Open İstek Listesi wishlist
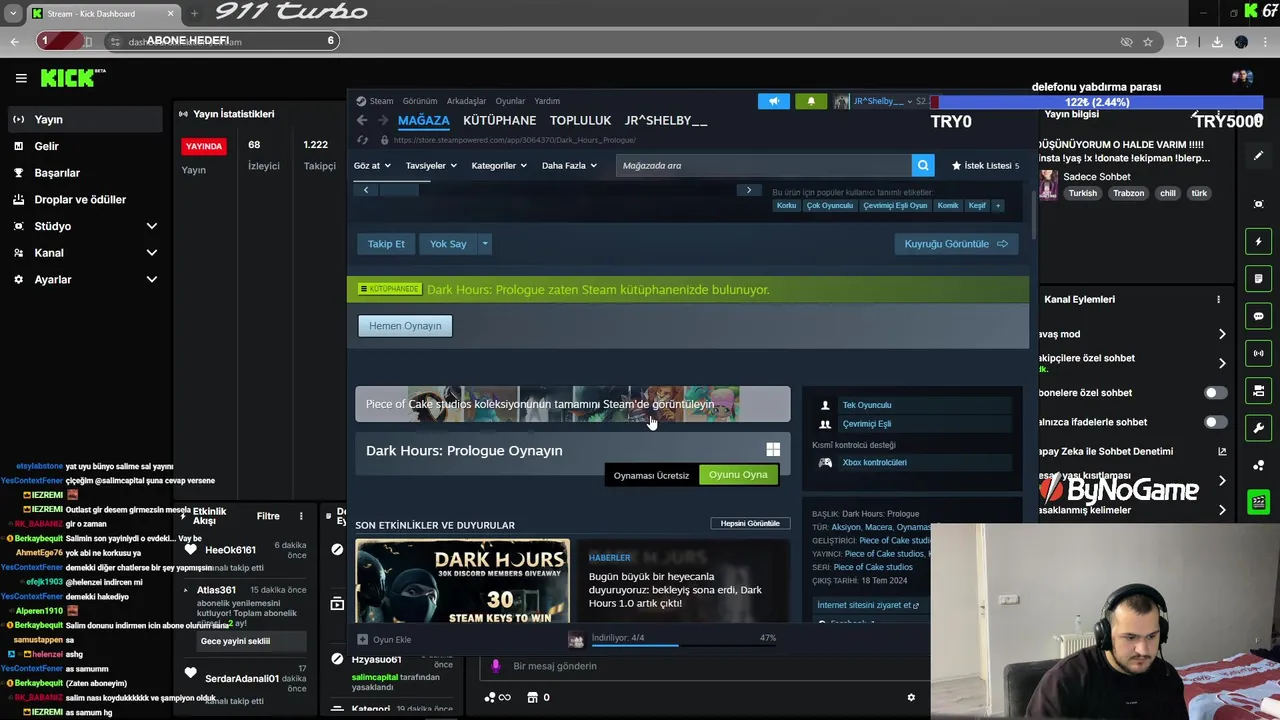The height and width of the screenshot is (720, 1280). (x=985, y=165)
